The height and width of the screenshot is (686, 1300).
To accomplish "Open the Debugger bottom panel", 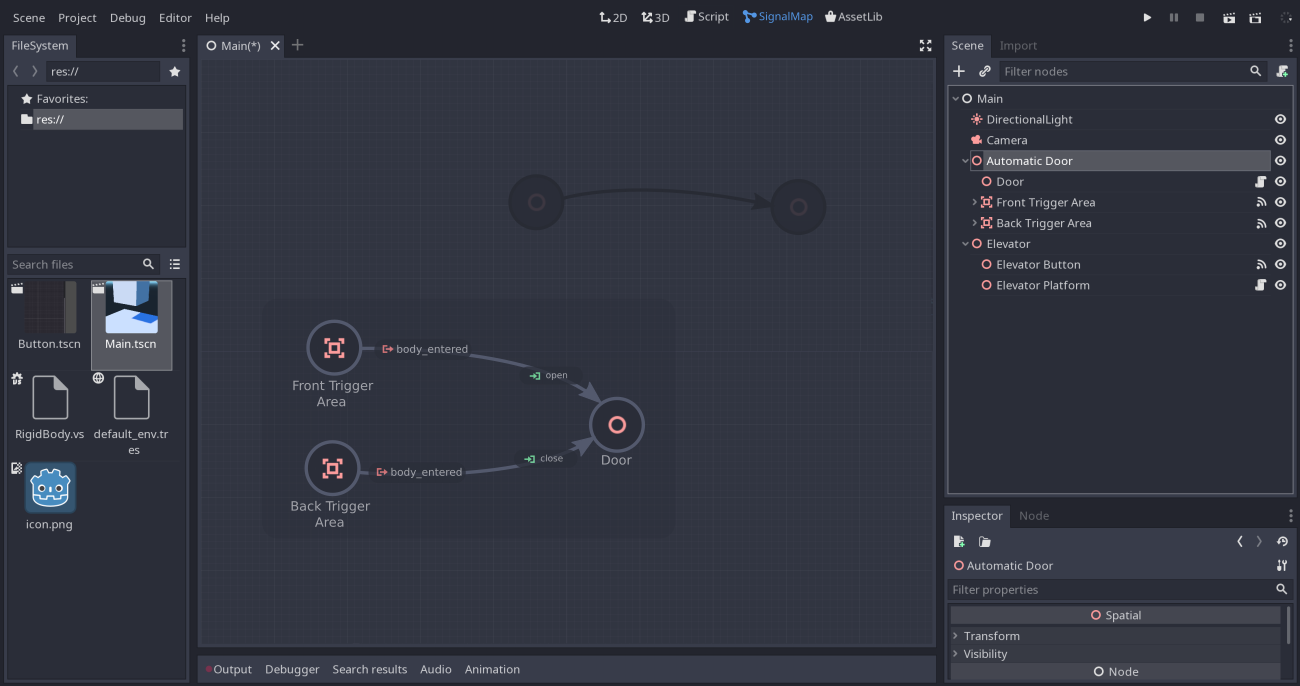I will (x=291, y=669).
